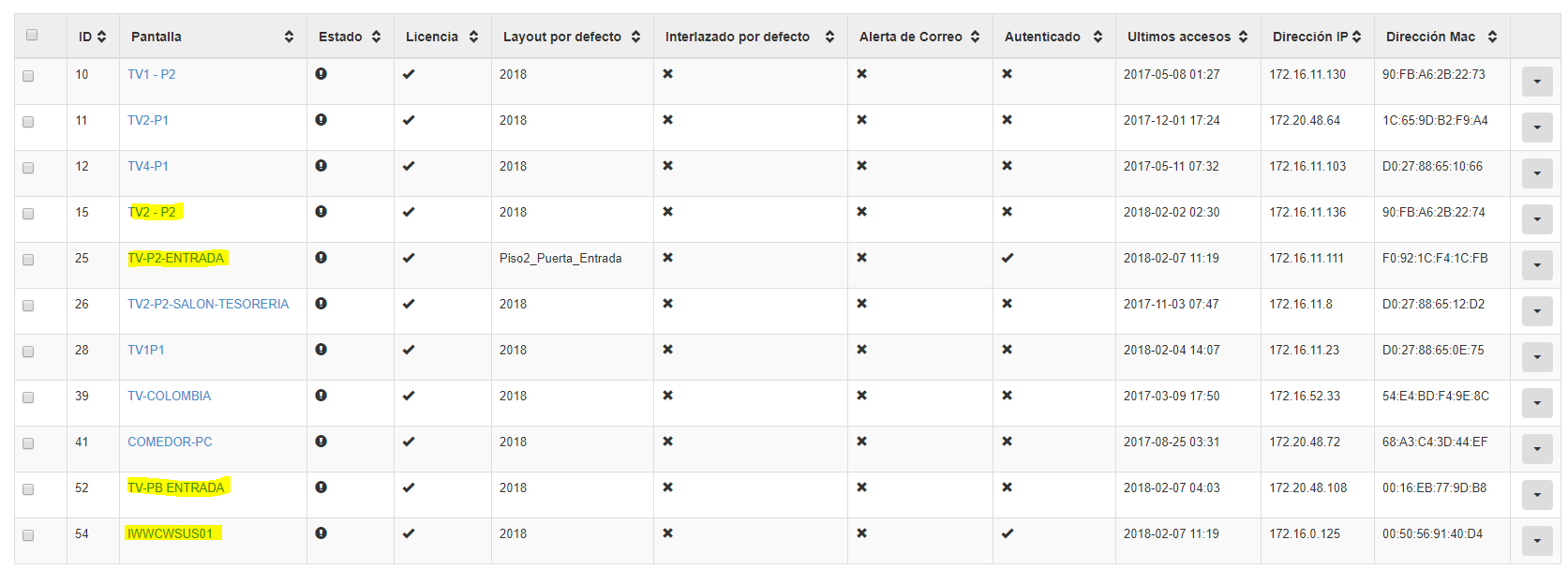
Task: Click Autenticado checkmark in TV-P2-ENTRADA row
Action: coord(1008,258)
